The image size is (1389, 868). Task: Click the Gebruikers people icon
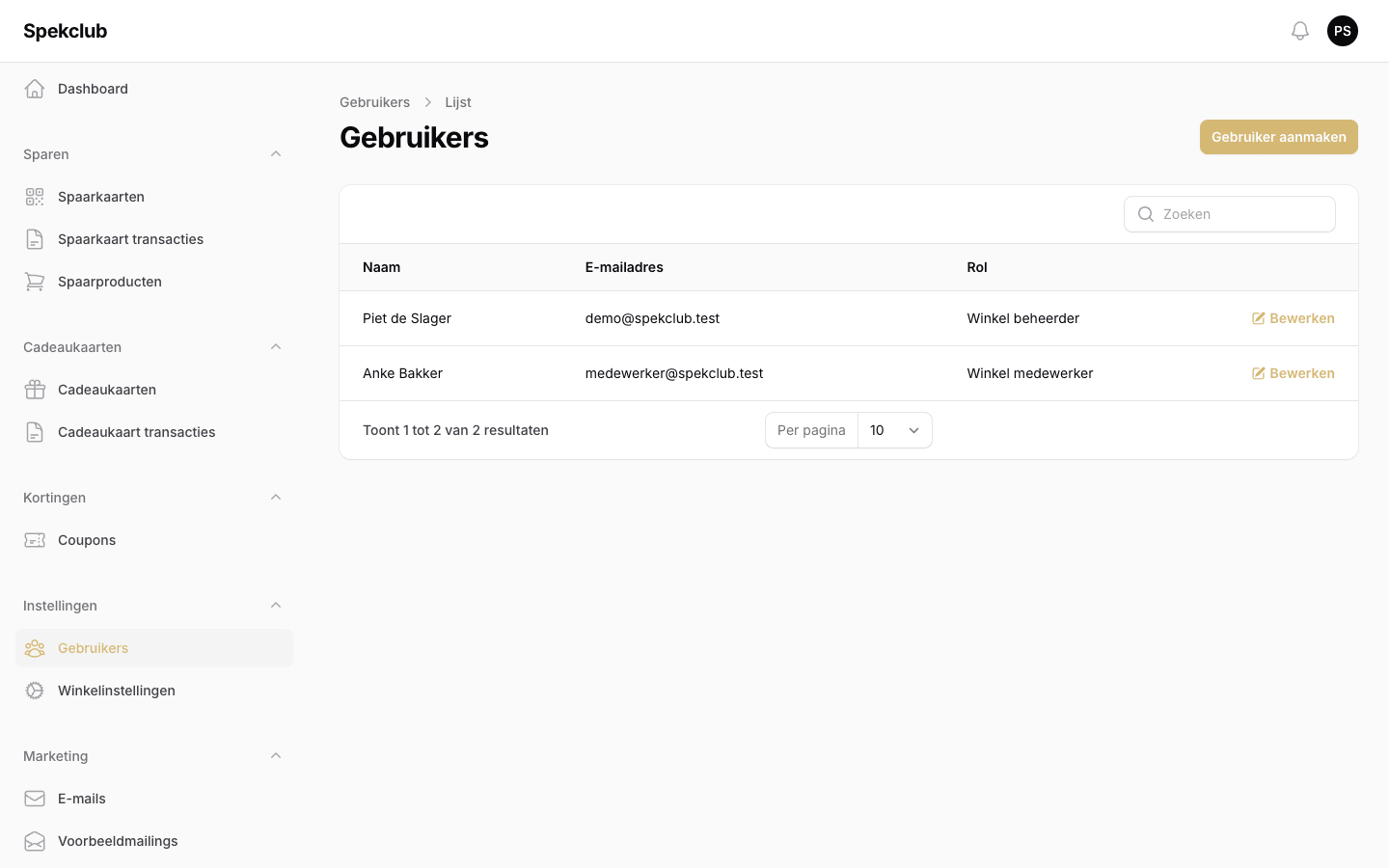(35, 648)
